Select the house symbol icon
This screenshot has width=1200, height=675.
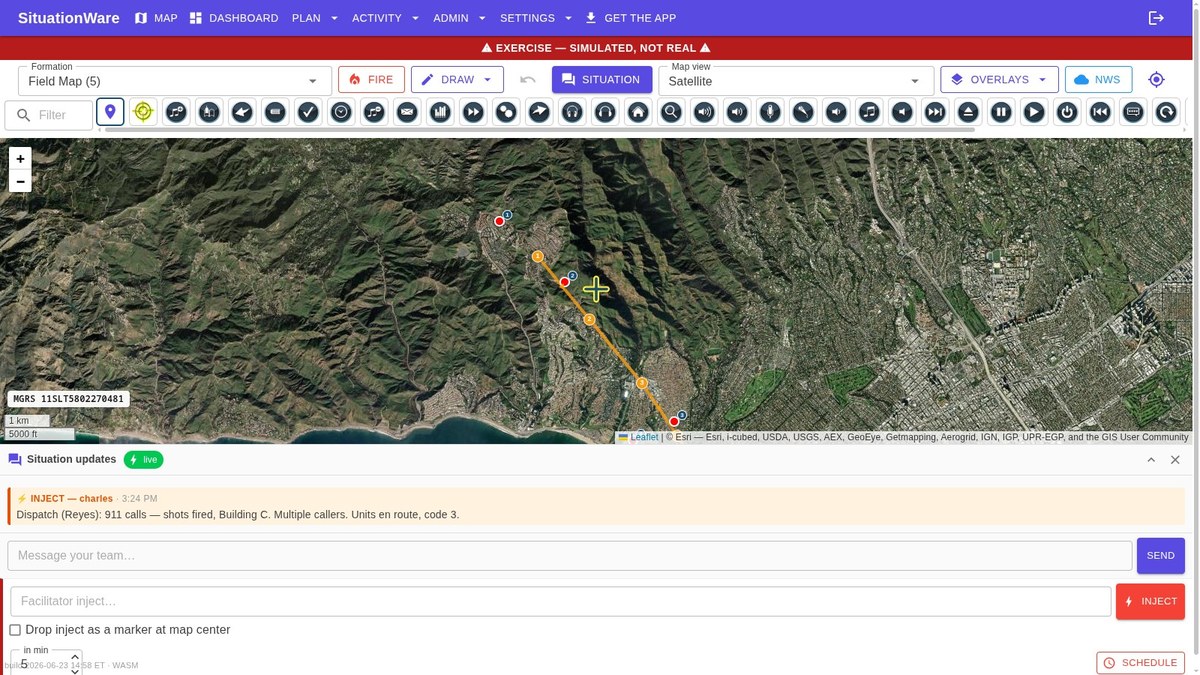[638, 112]
